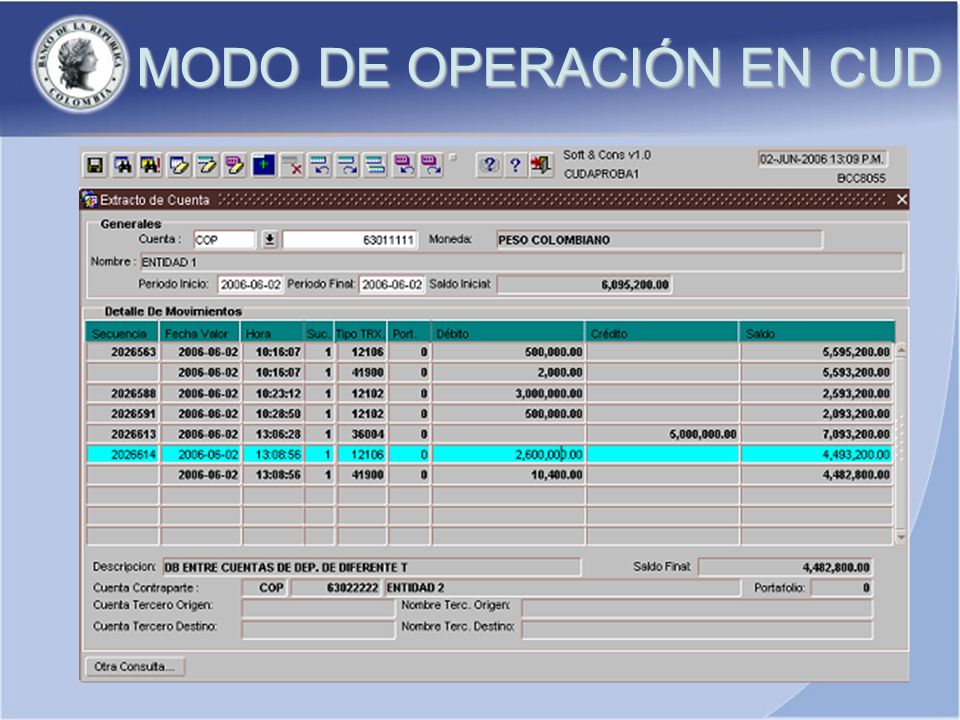
Task: Click the Periodo Inicio date field
Action: (250, 285)
